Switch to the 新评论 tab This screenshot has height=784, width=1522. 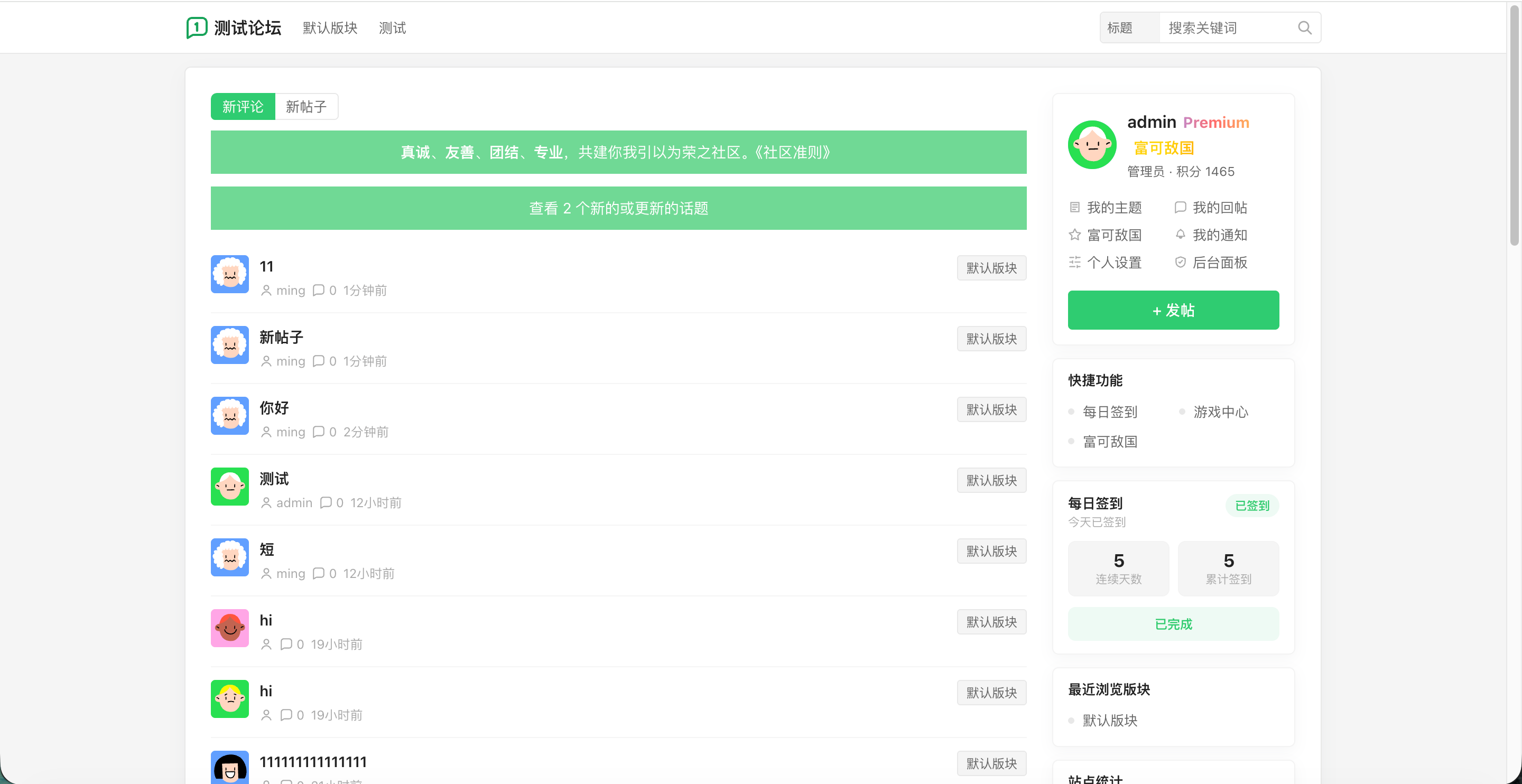point(243,106)
